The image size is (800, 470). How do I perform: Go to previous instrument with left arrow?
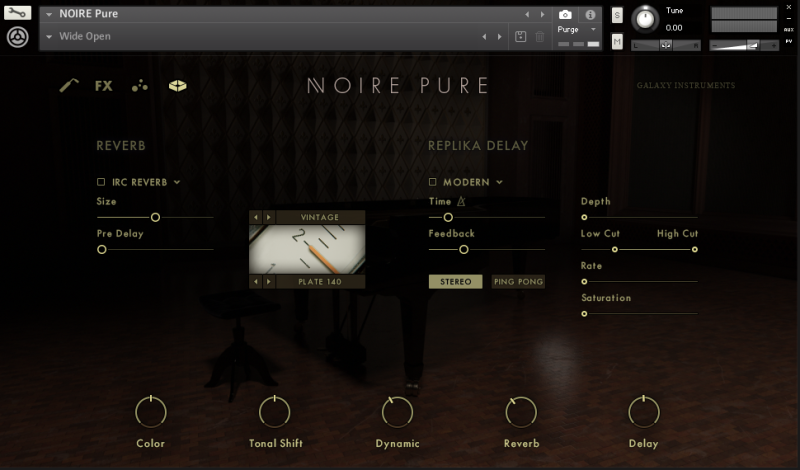pos(527,14)
